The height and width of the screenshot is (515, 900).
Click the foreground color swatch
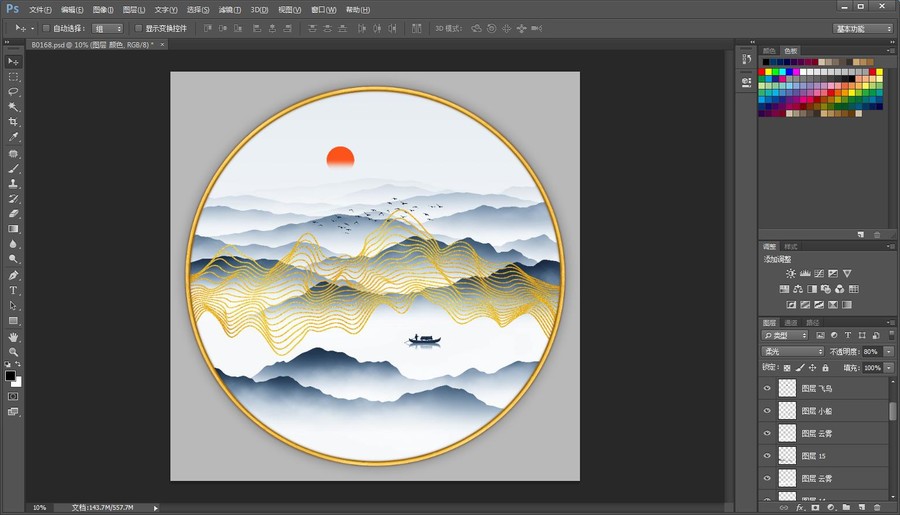pyautogui.click(x=10, y=376)
